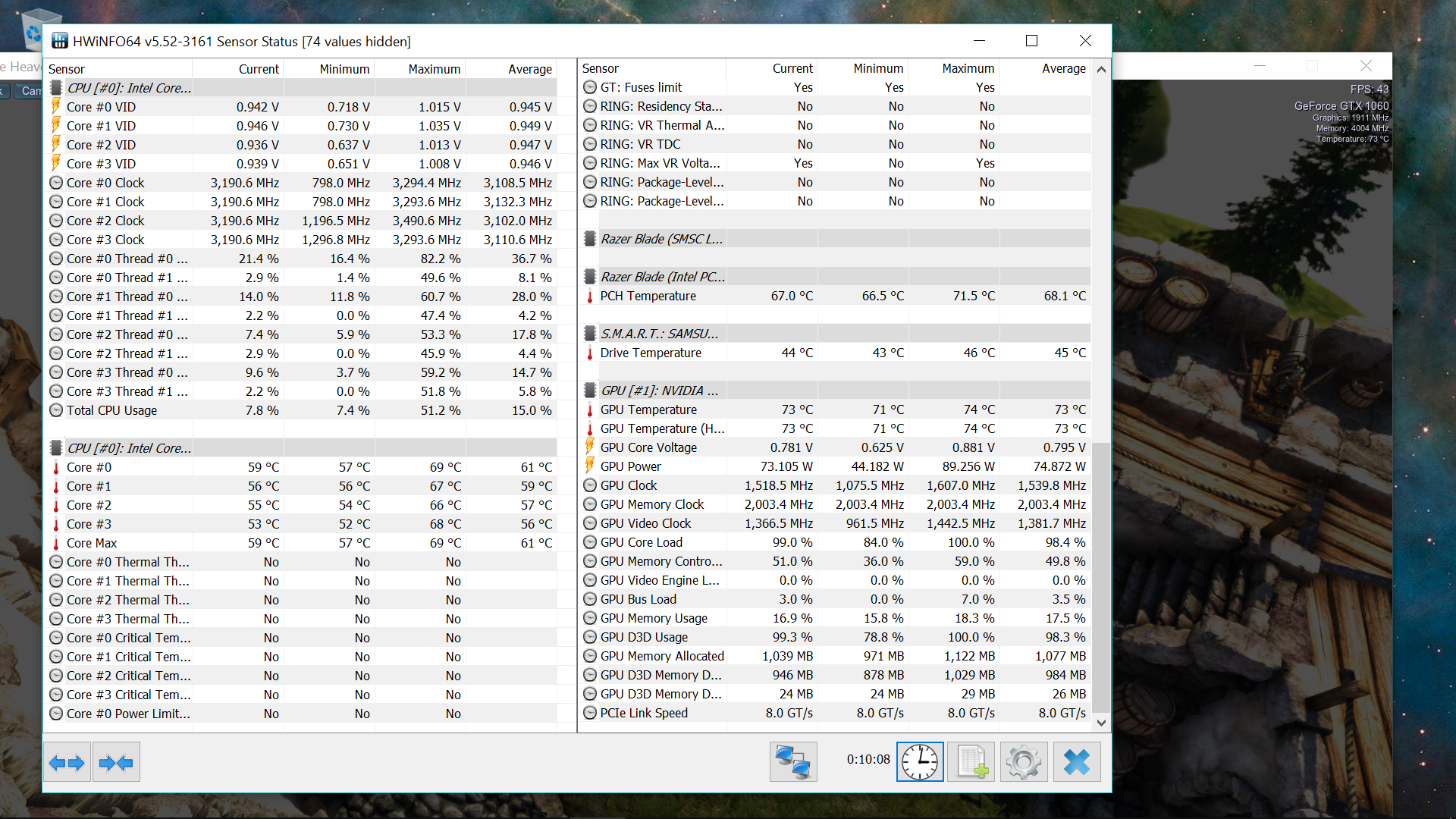Image resolution: width=1456 pixels, height=819 pixels.
Task: Select the Core #0 Thermal Th... row
Action: (301, 562)
